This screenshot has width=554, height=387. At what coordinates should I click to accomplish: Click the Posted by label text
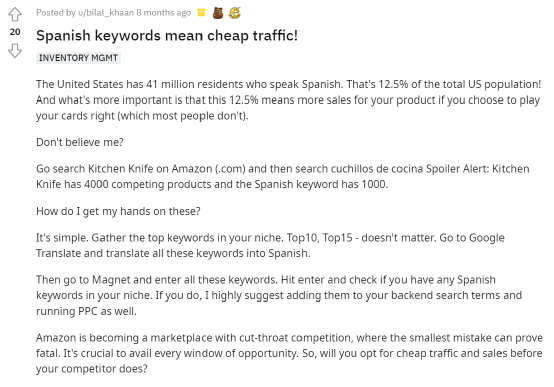point(56,13)
